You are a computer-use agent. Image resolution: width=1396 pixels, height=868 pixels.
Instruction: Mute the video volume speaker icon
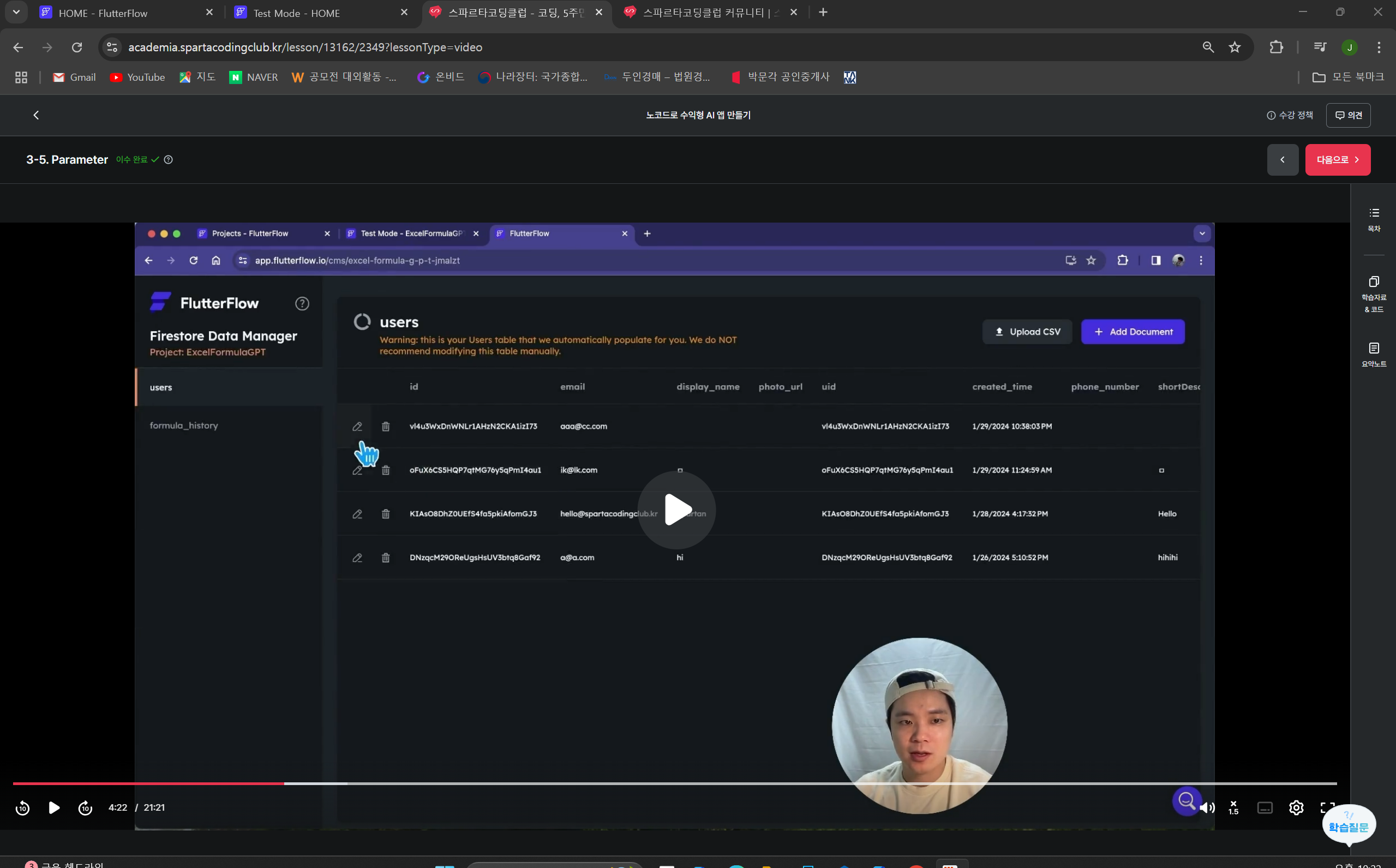click(x=1207, y=808)
